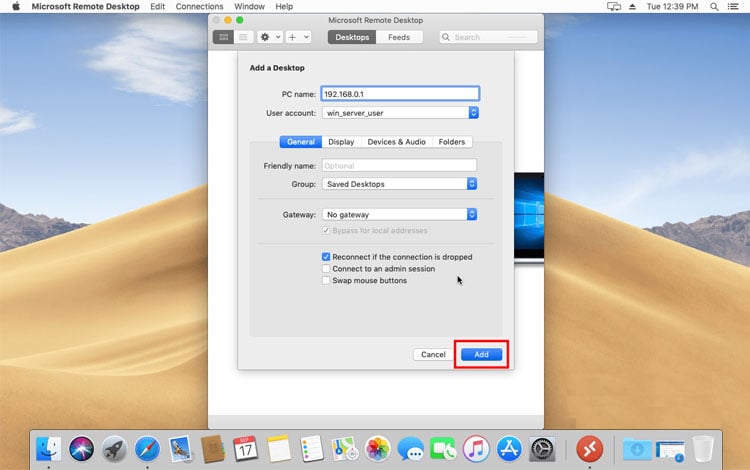The image size is (750, 470).
Task: Open iTunes from the Dock
Action: (x=476, y=449)
